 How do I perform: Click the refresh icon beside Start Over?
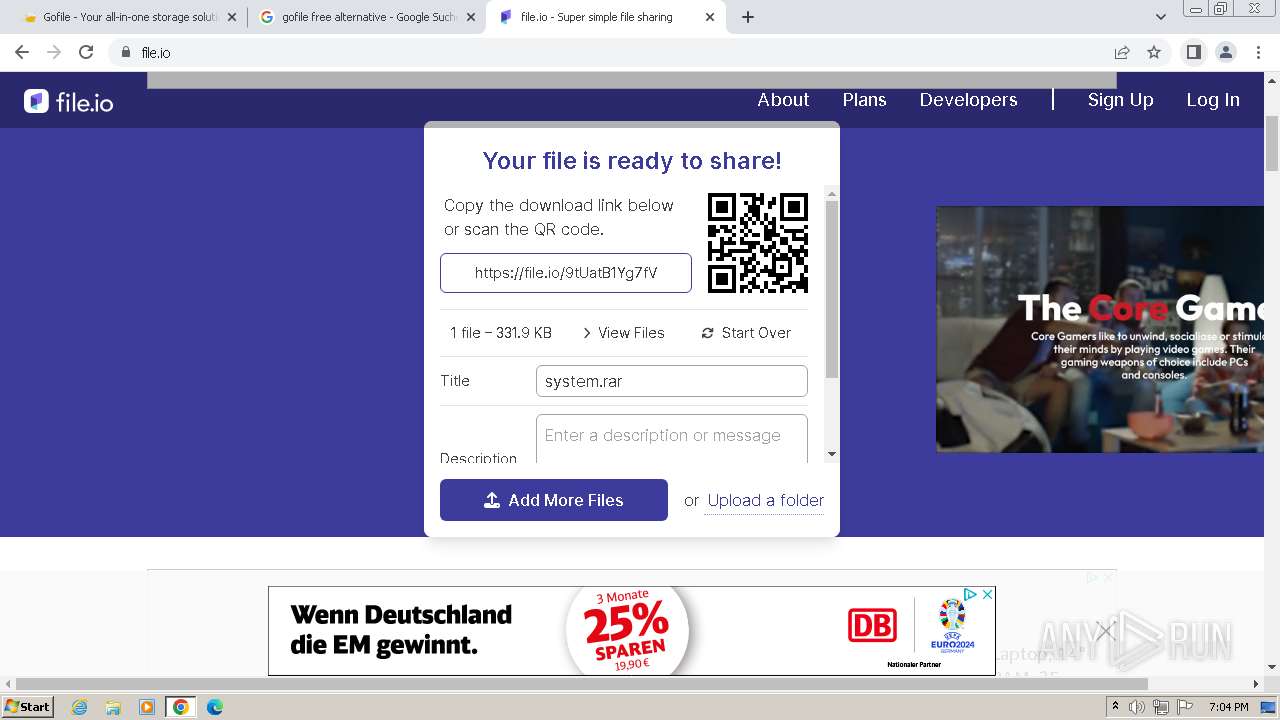pyautogui.click(x=708, y=333)
